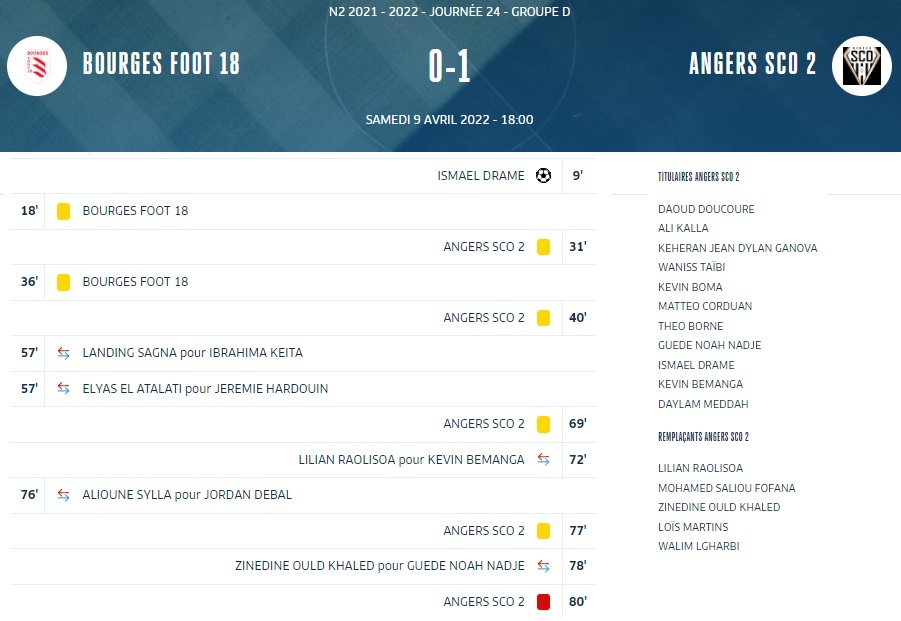Click the Bourges Foot 18 club logo
This screenshot has height=621, width=901.
pyautogui.click(x=36, y=65)
